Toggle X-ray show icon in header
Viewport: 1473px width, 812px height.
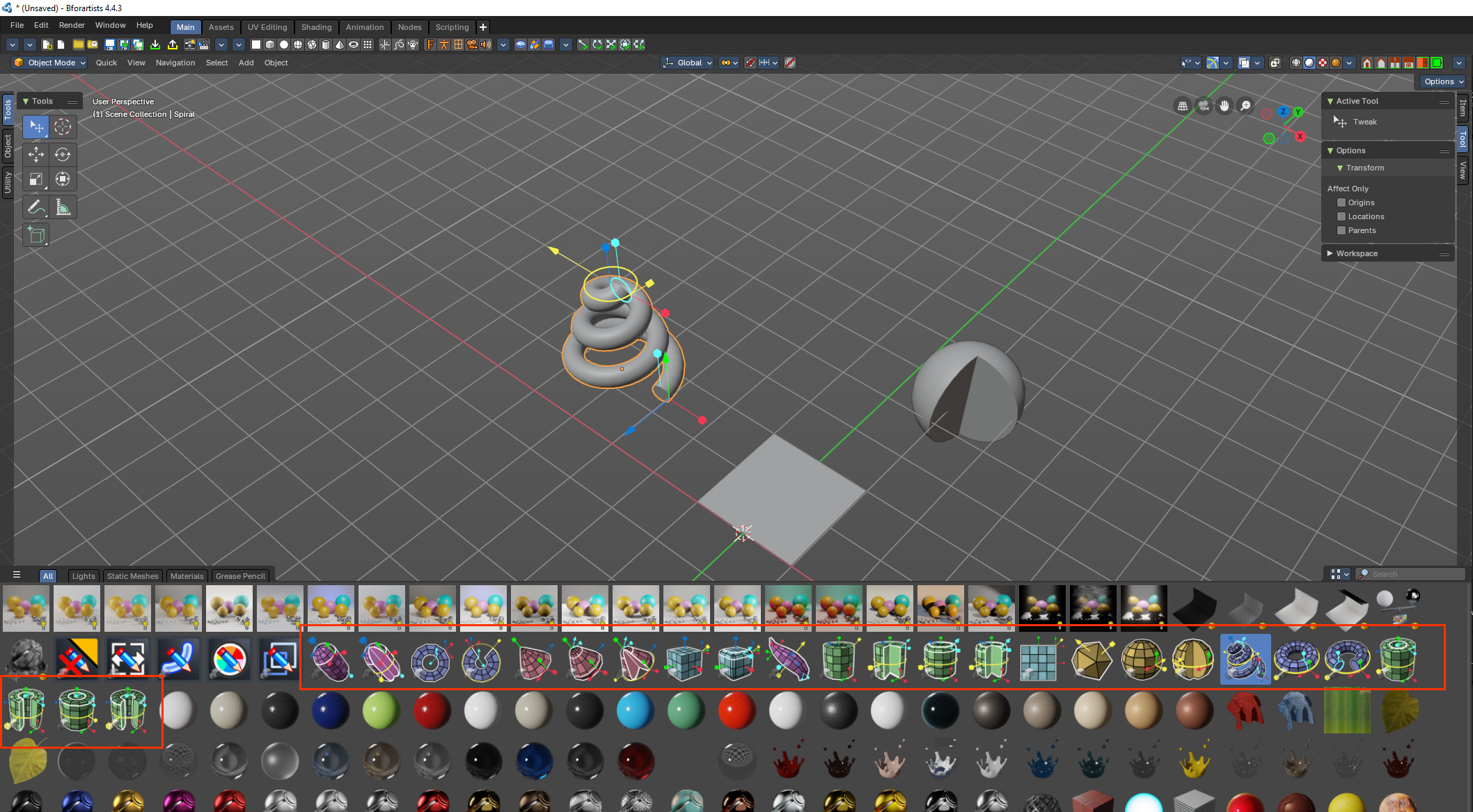pos(1275,63)
